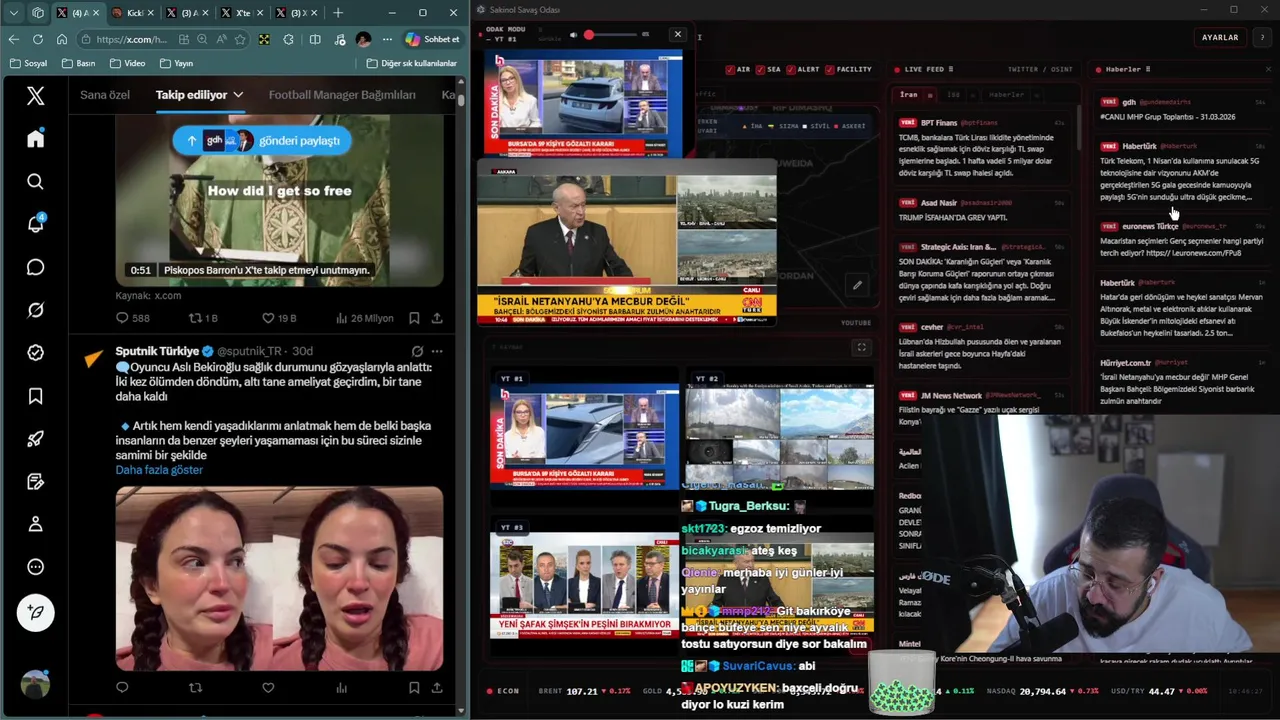This screenshot has height=720, width=1280.
Task: Switch to Football Manager Bağımlıları tab
Action: click(342, 95)
